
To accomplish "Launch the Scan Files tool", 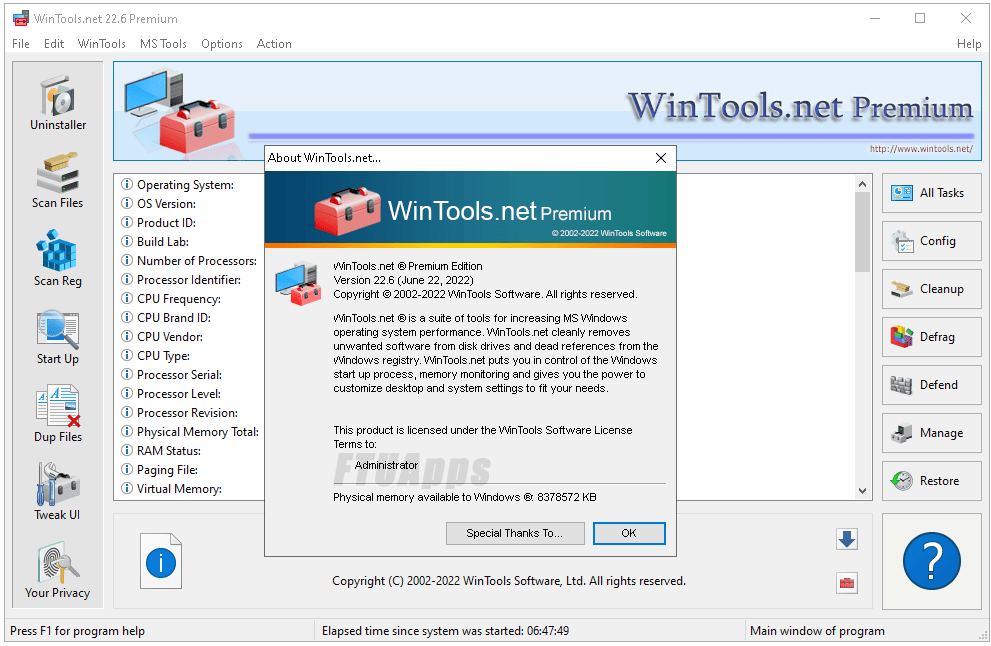I will [58, 181].
